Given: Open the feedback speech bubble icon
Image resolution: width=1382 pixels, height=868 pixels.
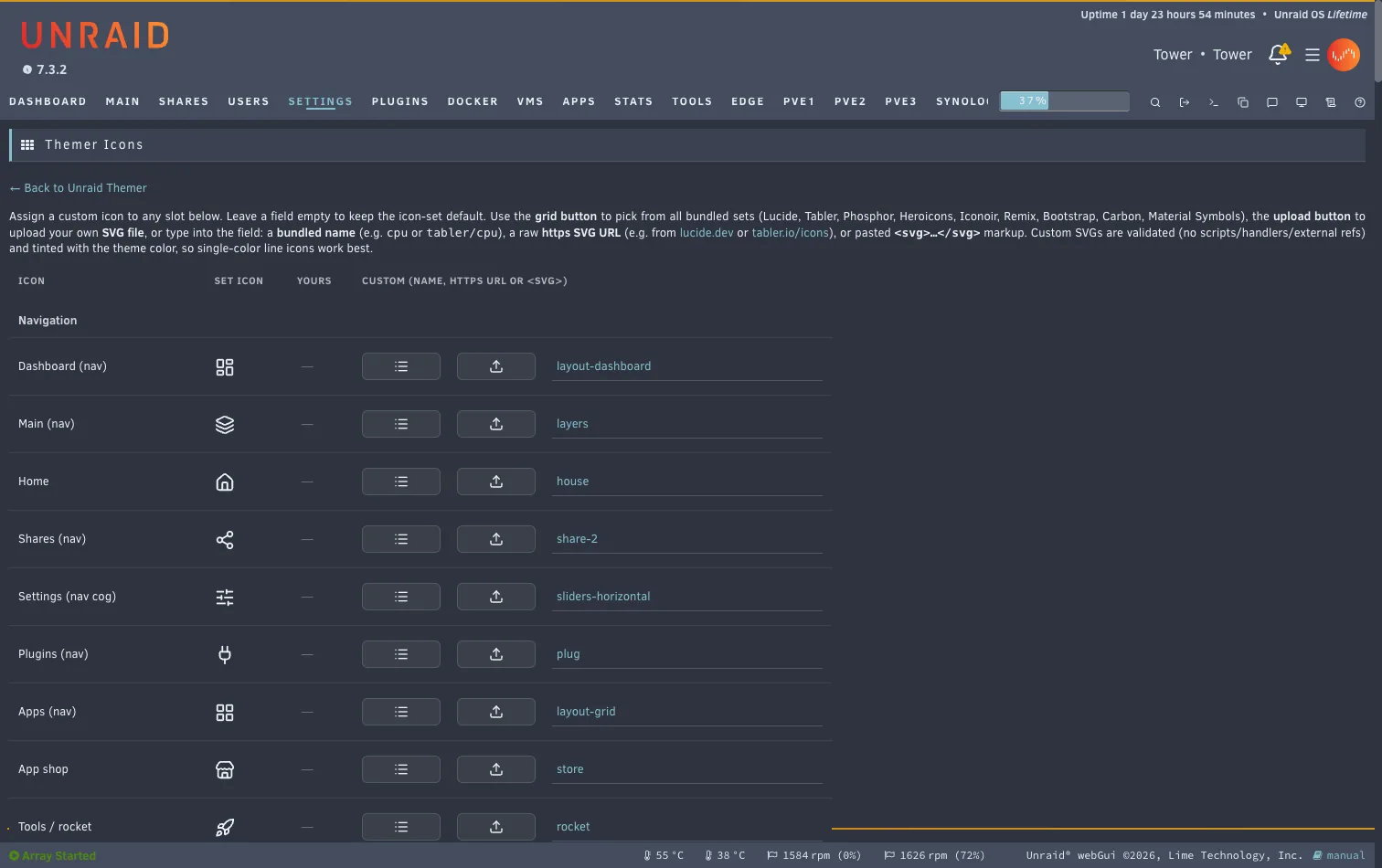Looking at the screenshot, I should coord(1272,102).
